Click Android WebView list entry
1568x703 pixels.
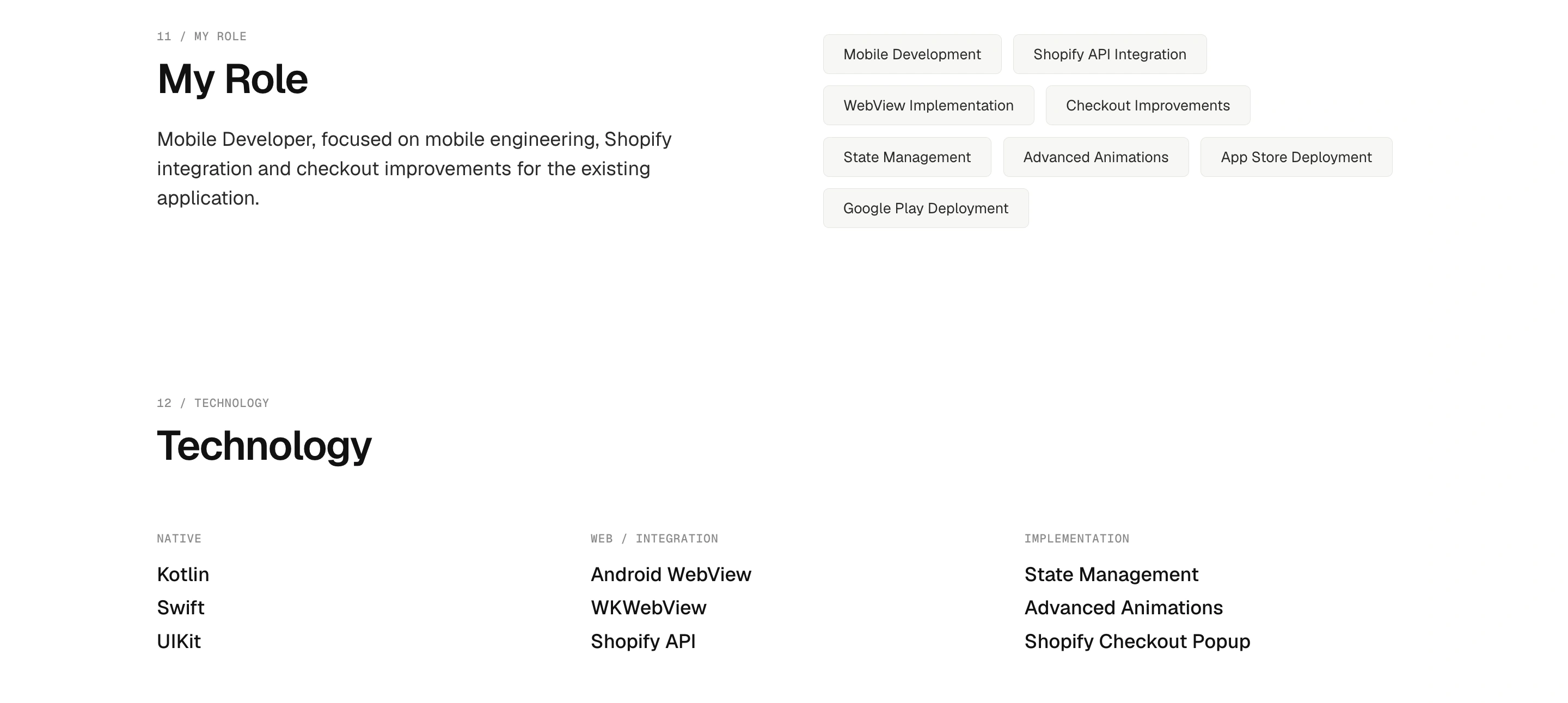click(x=671, y=574)
